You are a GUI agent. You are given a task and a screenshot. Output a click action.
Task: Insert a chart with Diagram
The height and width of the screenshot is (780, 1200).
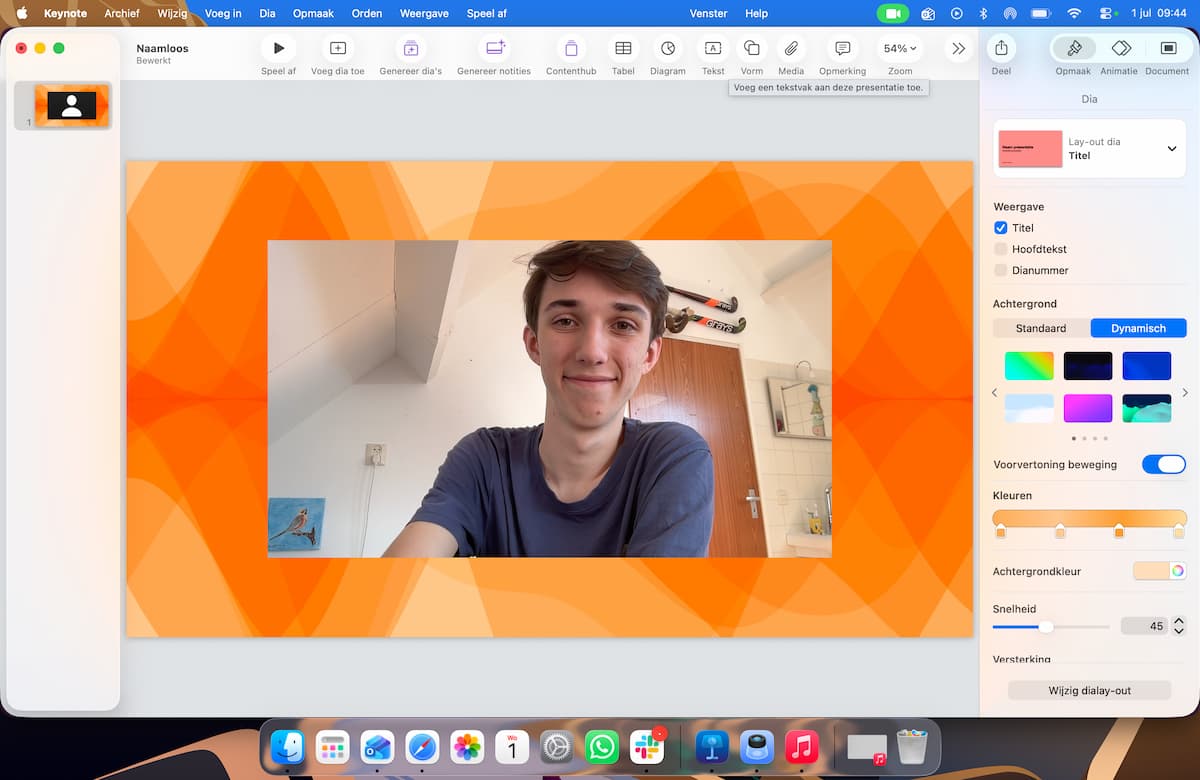[x=668, y=48]
